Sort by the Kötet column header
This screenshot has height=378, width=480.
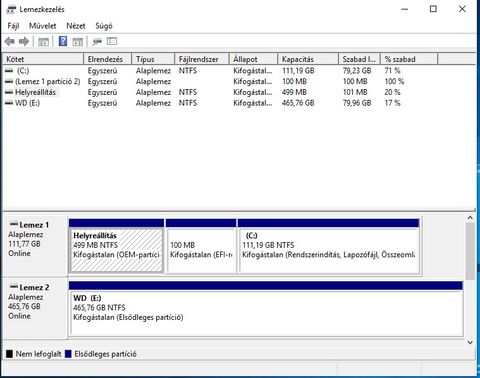[43, 59]
